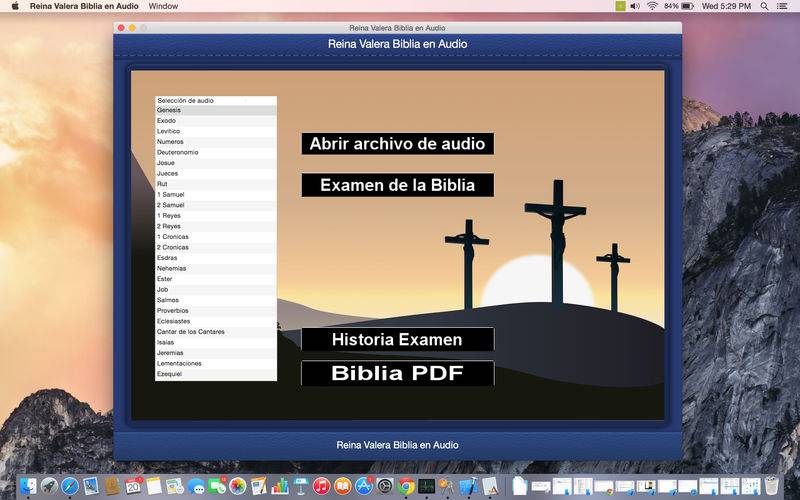Open Examen de la Biblia
800x500 pixels.
tap(397, 185)
